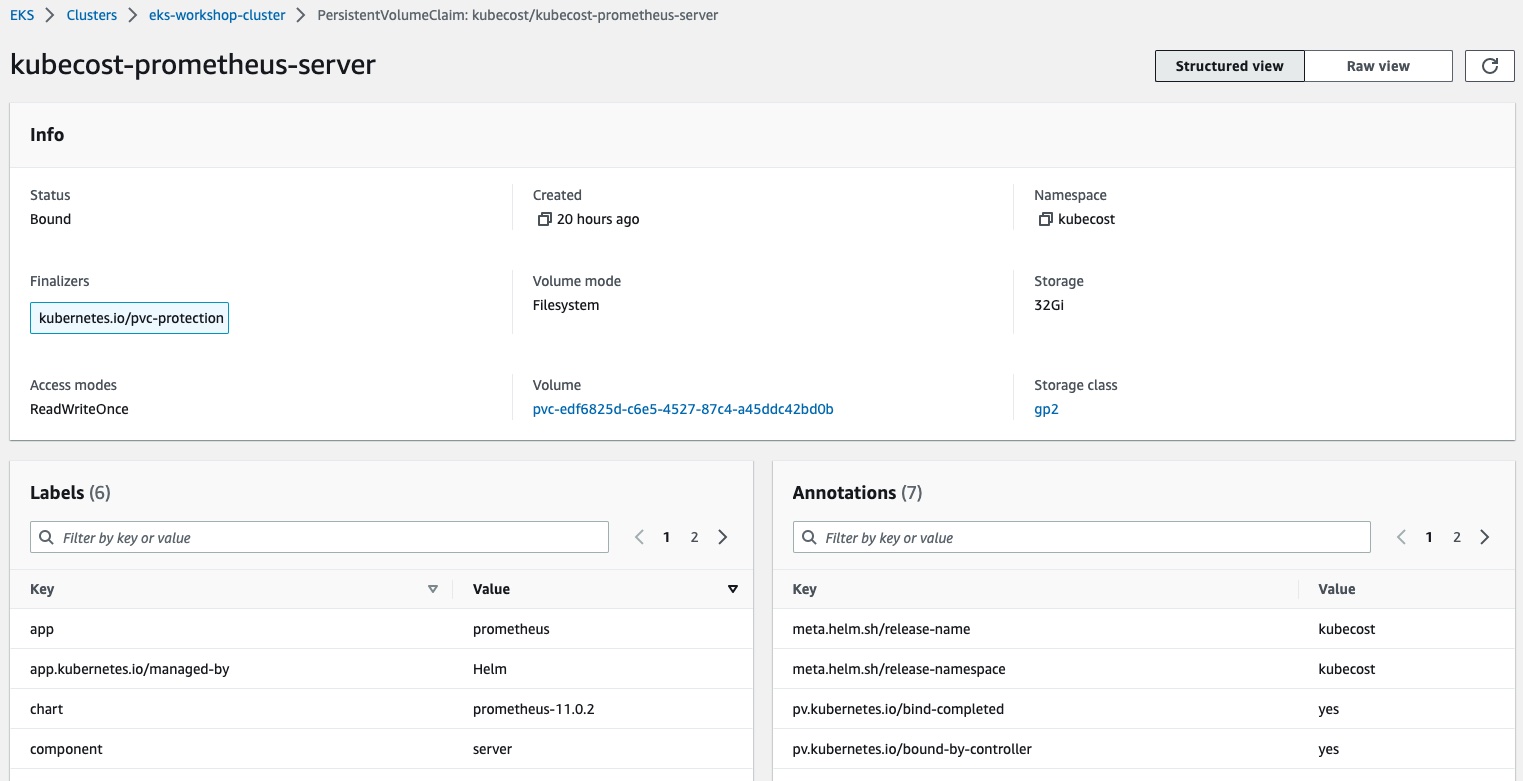Image resolution: width=1523 pixels, height=781 pixels.
Task: Click 'app.kubernetes.io/managed-by' label key
Action: [130, 669]
